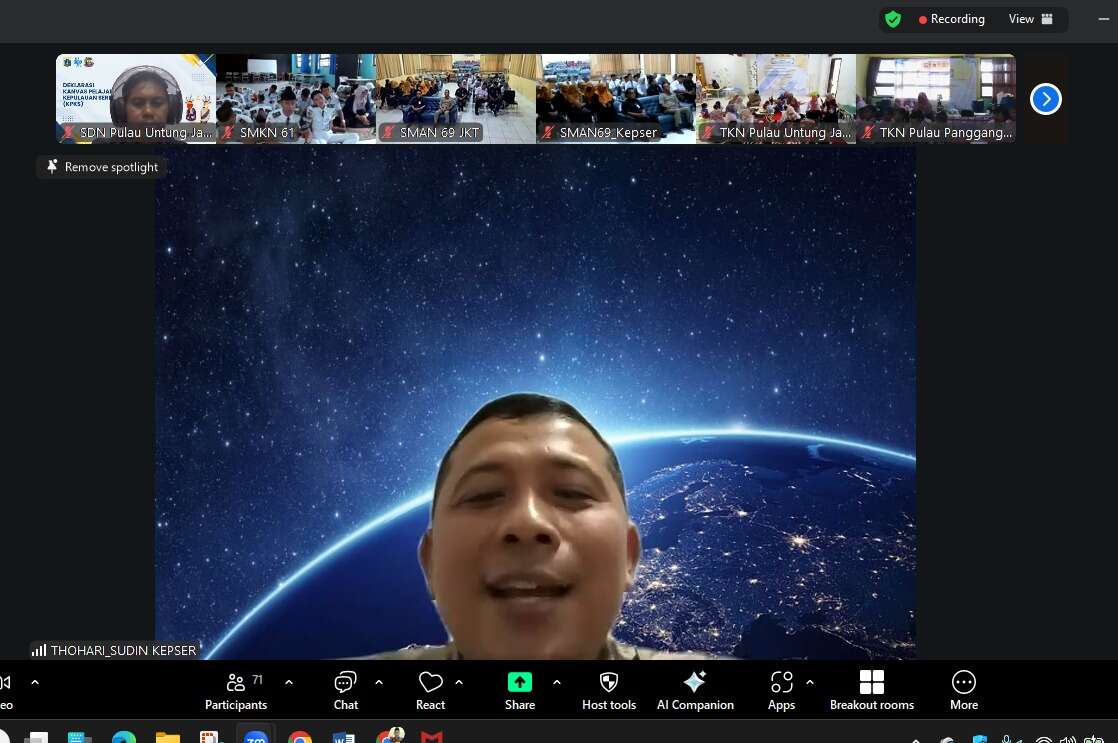
Task: Start screen sharing with Share button
Action: pyautogui.click(x=520, y=690)
